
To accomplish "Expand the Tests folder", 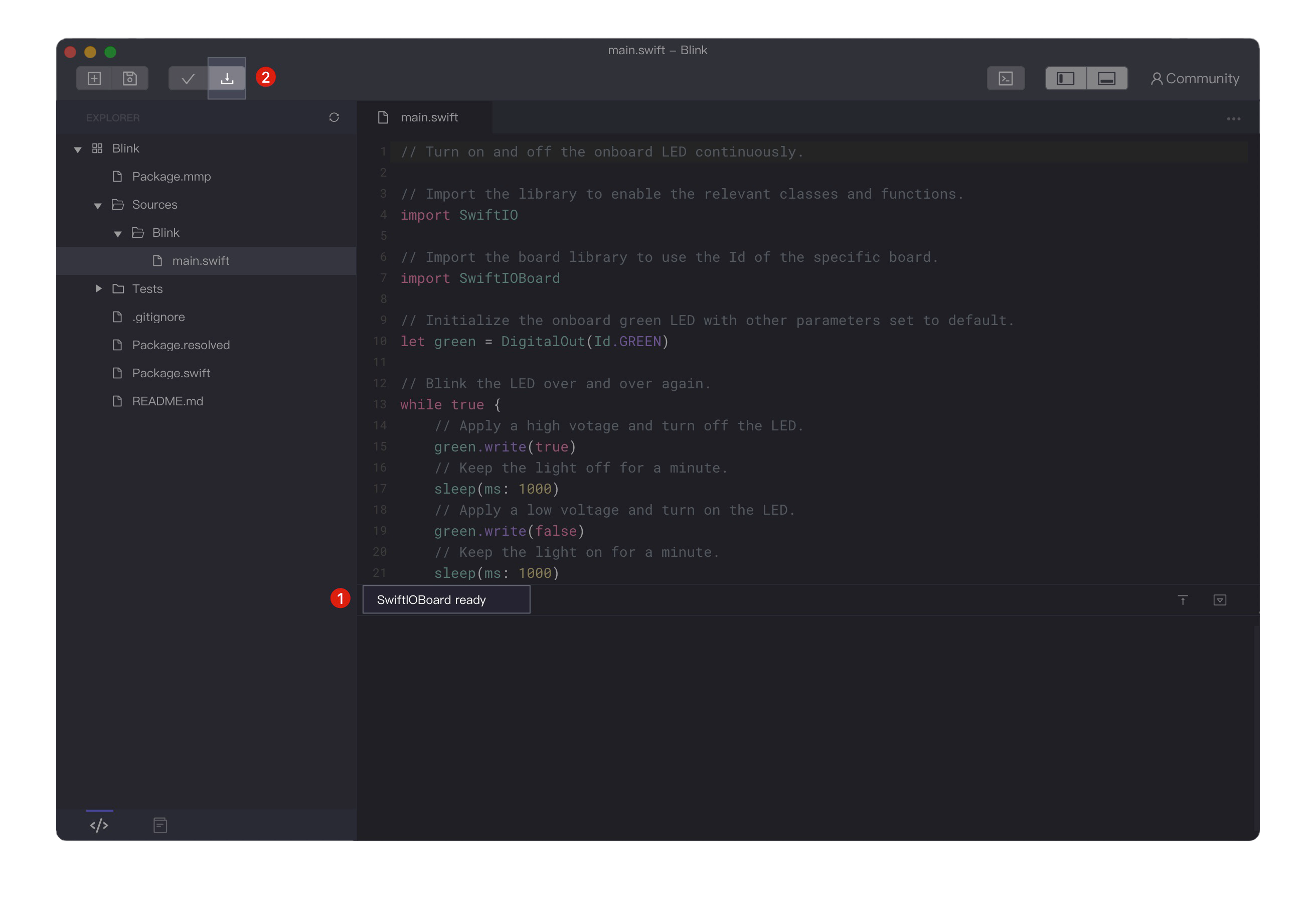I will tap(98, 288).
